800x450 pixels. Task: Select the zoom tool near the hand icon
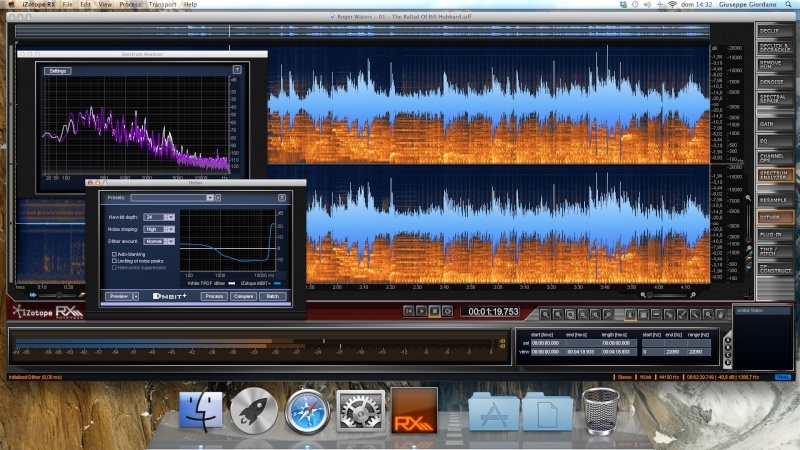tap(708, 315)
